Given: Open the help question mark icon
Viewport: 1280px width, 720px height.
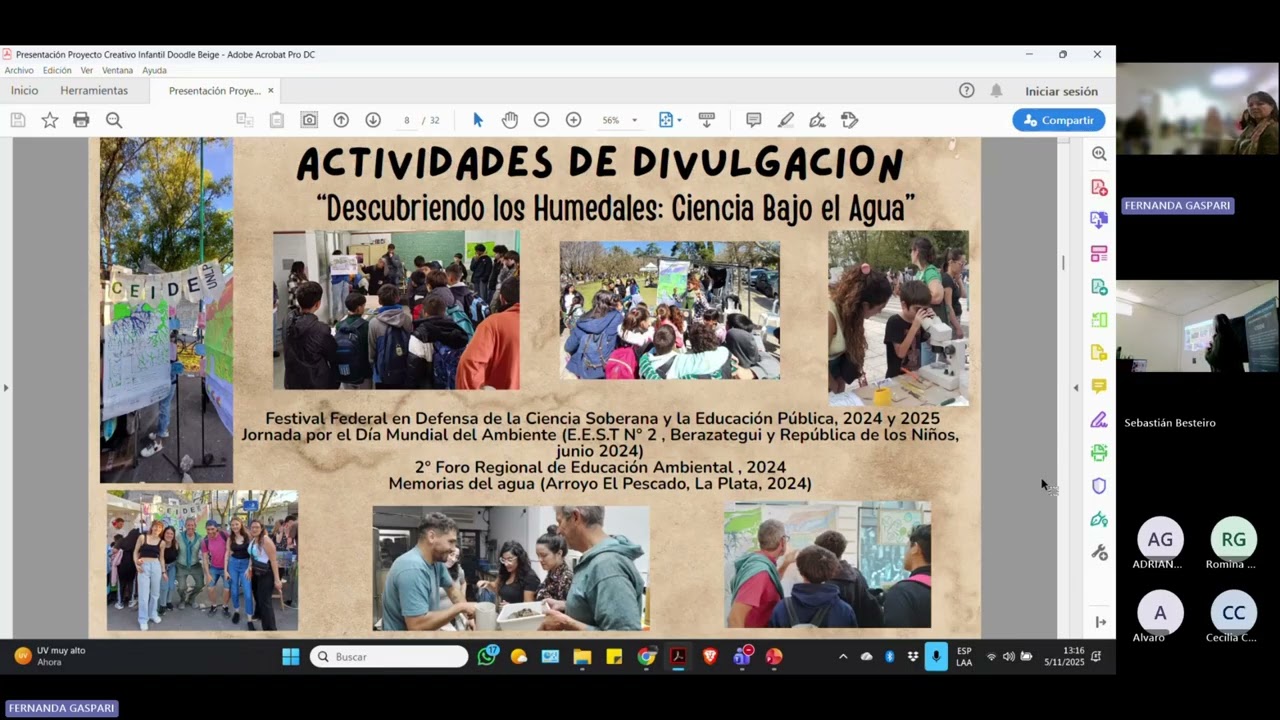Looking at the screenshot, I should pos(966,90).
